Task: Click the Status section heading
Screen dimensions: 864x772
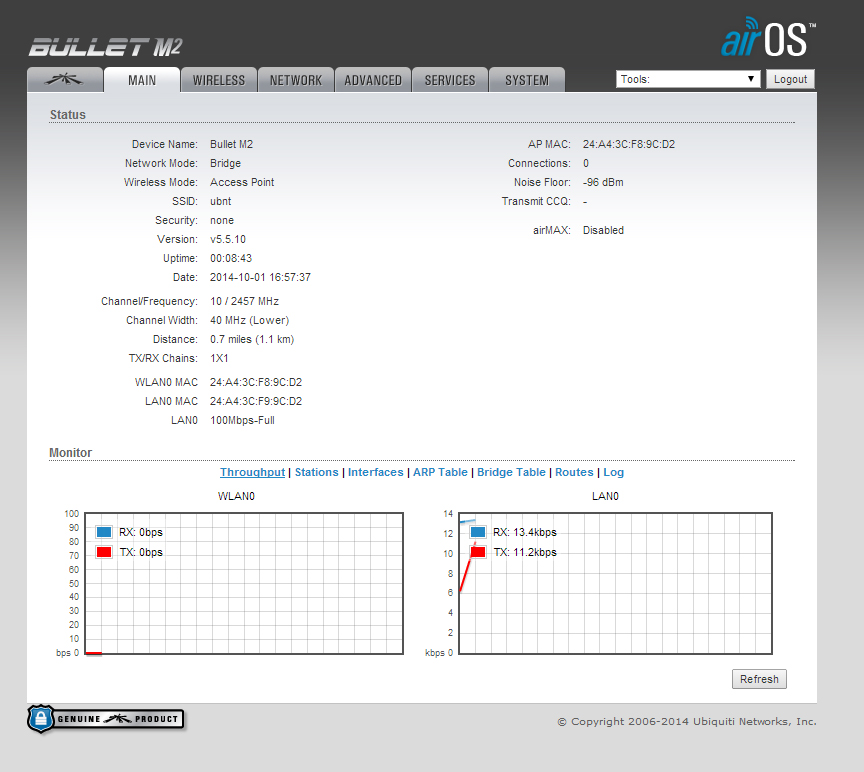Action: click(68, 115)
